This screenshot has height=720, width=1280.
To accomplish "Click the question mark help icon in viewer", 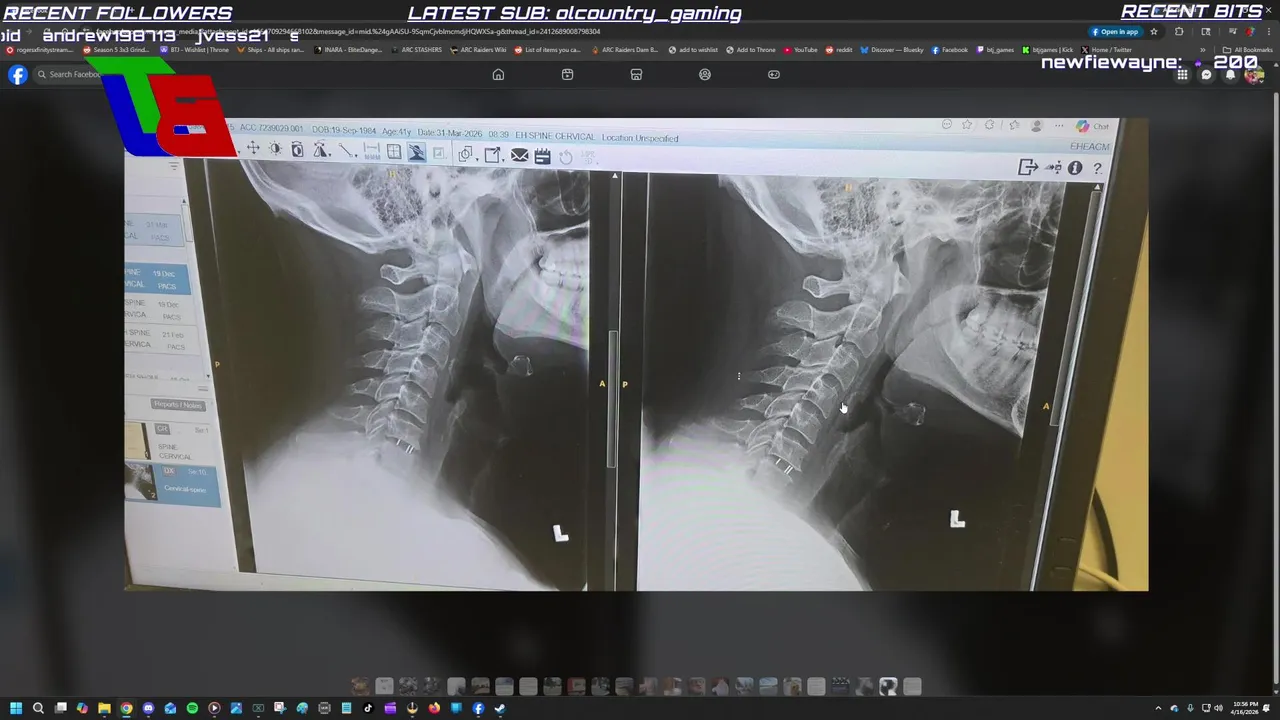I will (x=1098, y=168).
